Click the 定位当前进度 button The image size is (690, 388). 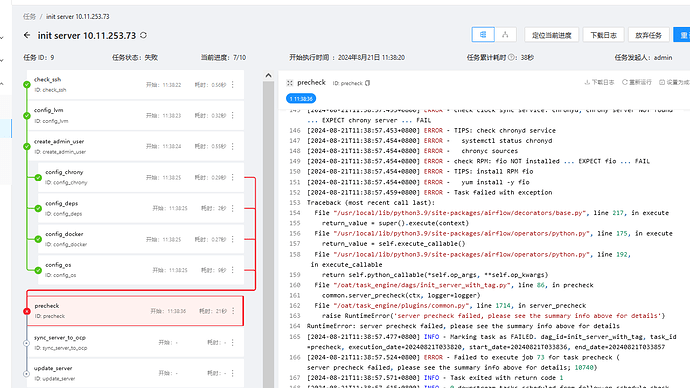(x=551, y=35)
